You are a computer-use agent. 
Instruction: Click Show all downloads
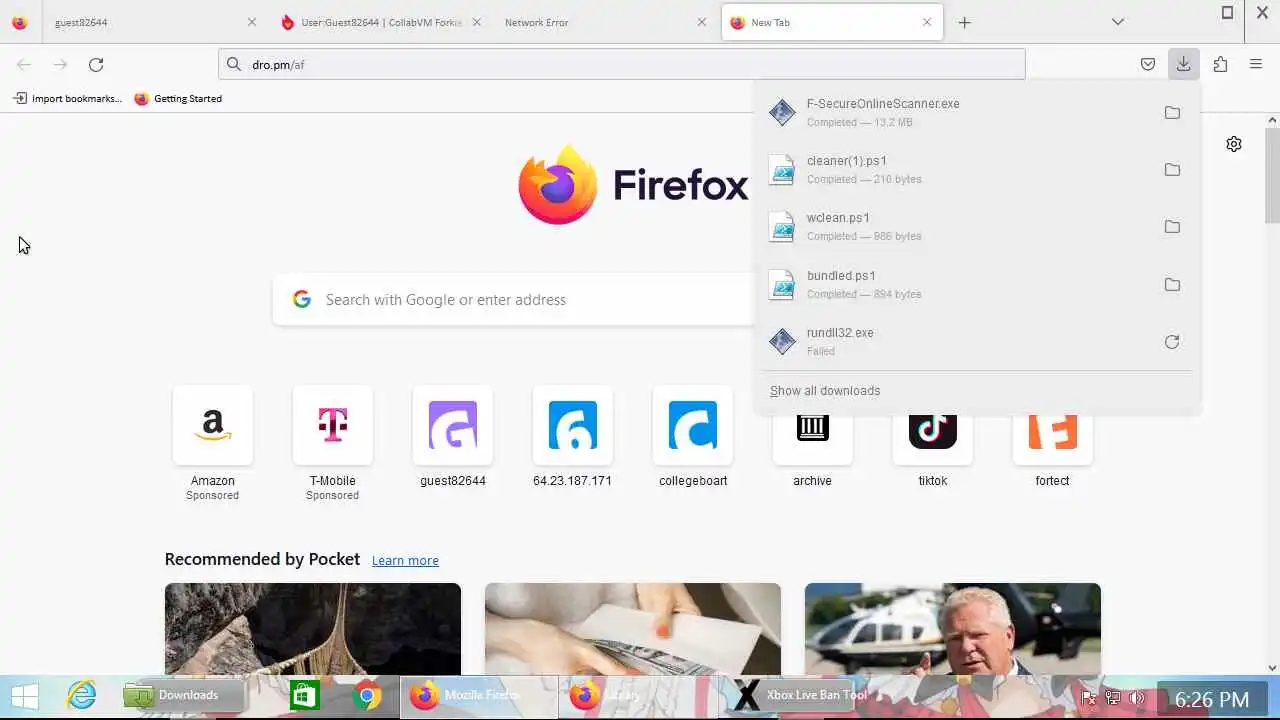click(825, 391)
